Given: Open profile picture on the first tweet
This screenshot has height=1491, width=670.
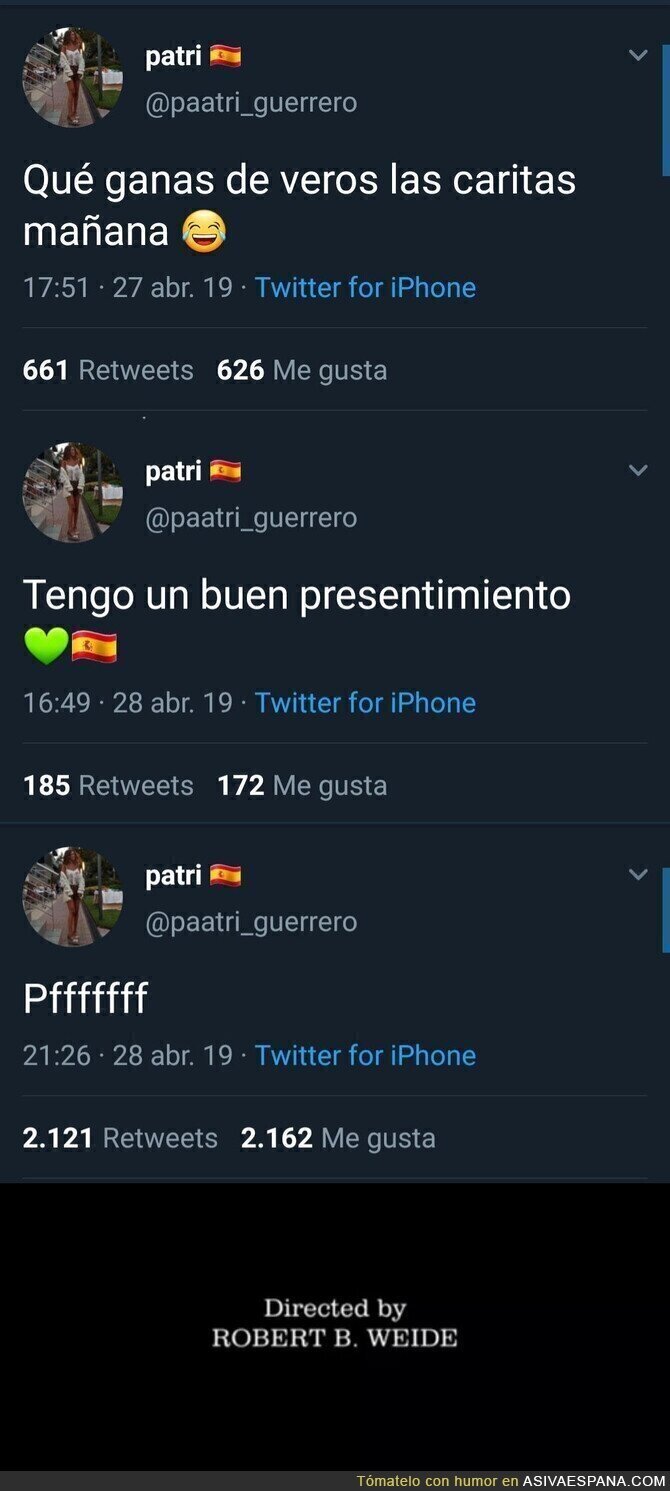Looking at the screenshot, I should 73,78.
